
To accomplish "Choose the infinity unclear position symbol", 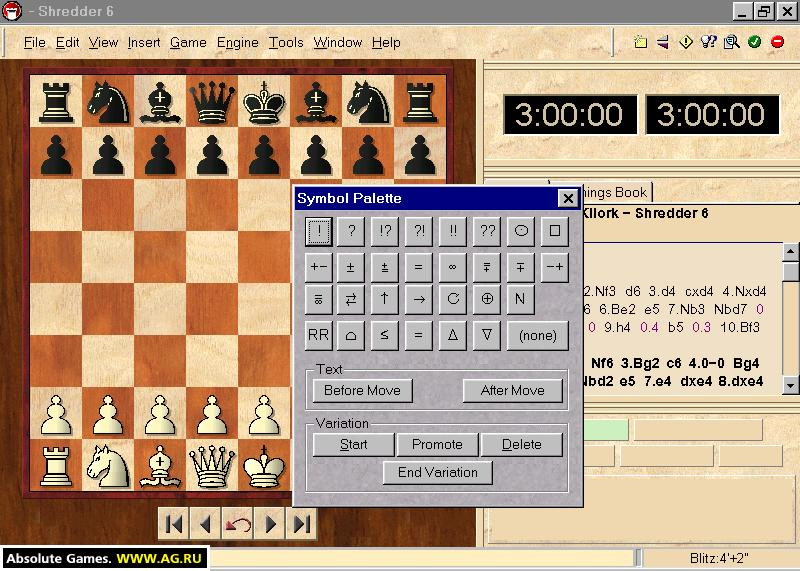I will coord(453,267).
